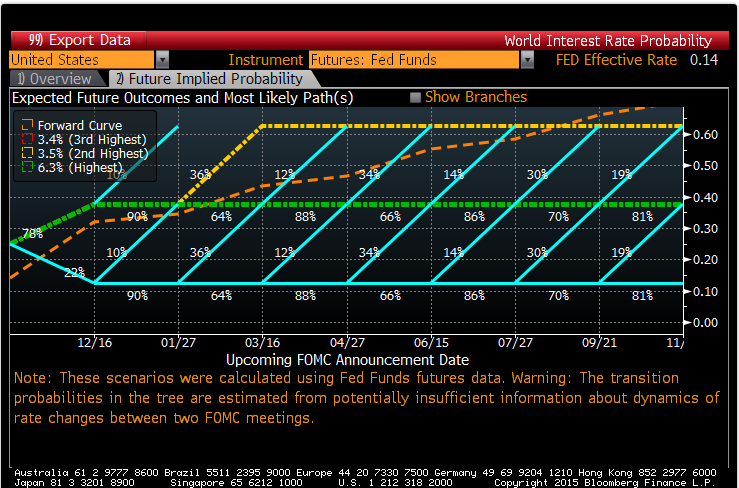Image resolution: width=739 pixels, height=488 pixels.
Task: Click the World Interest Rate Probability title
Action: click(608, 41)
